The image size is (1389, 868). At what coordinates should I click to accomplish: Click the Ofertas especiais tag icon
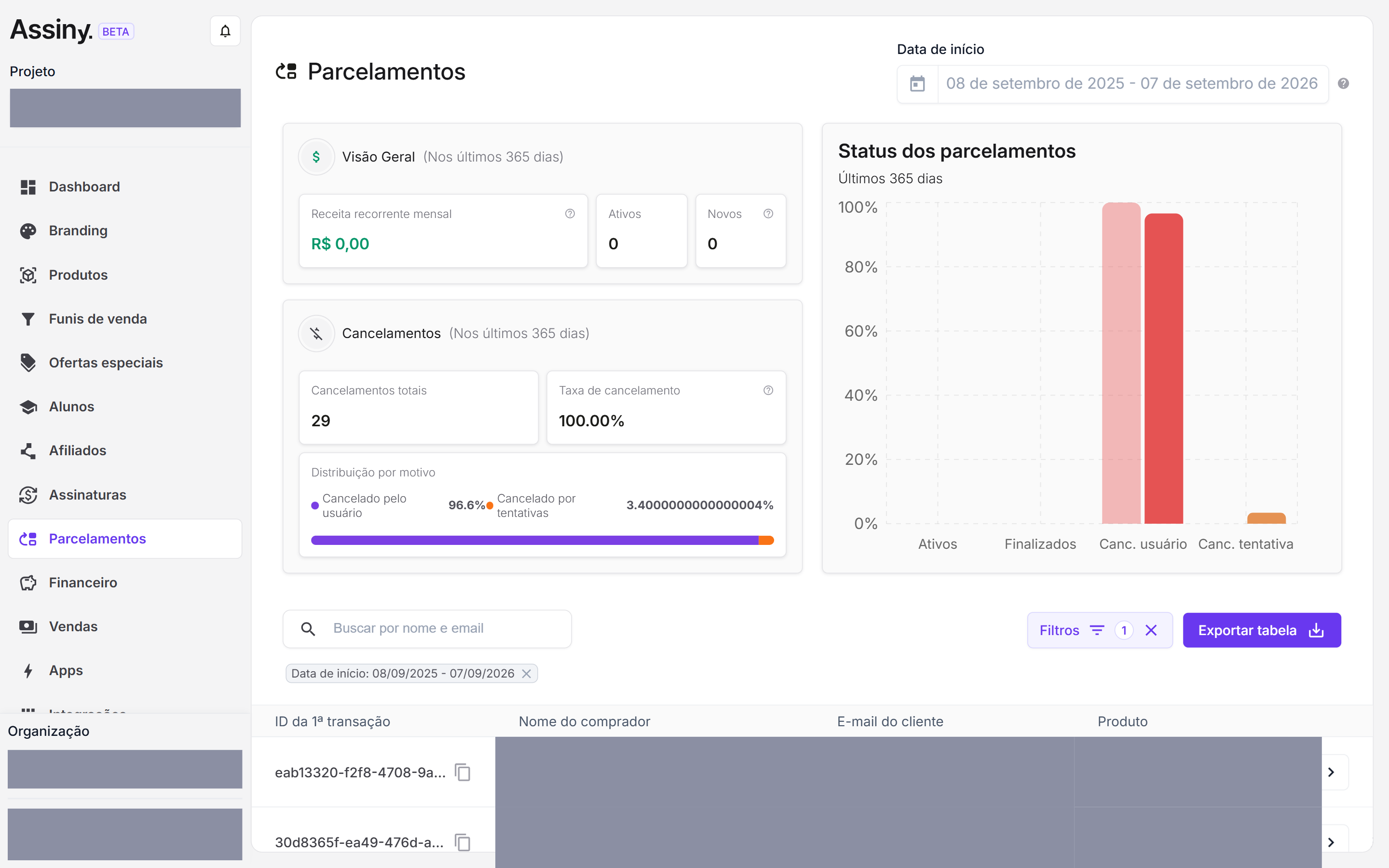28,363
